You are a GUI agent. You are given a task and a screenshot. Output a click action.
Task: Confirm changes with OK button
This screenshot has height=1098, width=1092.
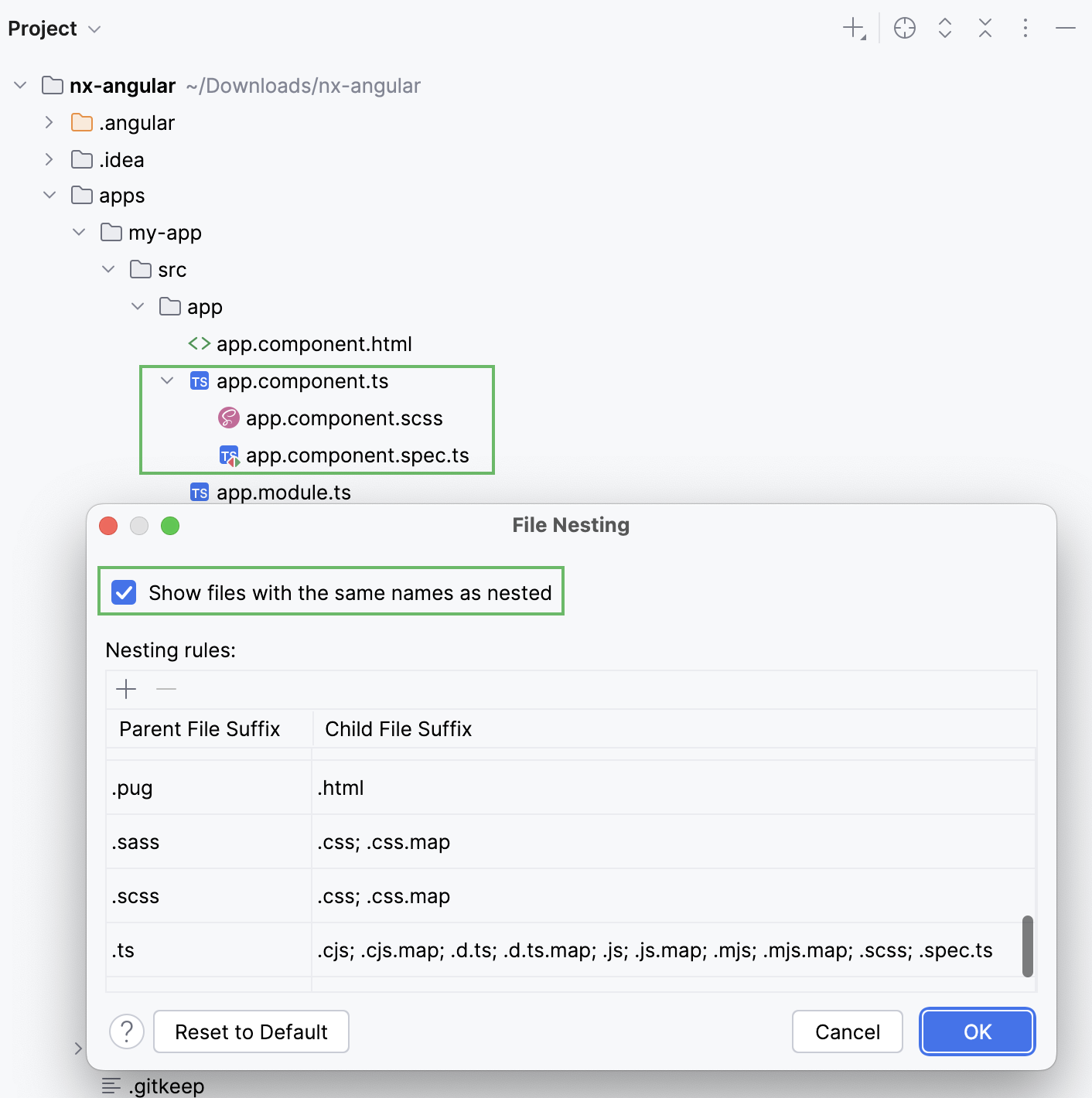977,1032
